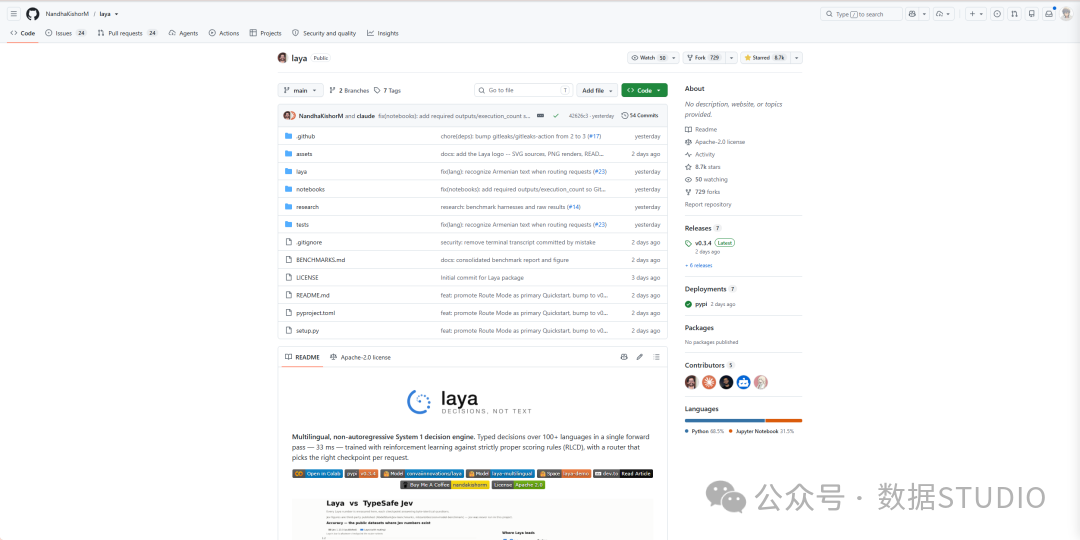This screenshot has width=1080, height=540.
Task: Open Security and quality tab
Action: (324, 33)
